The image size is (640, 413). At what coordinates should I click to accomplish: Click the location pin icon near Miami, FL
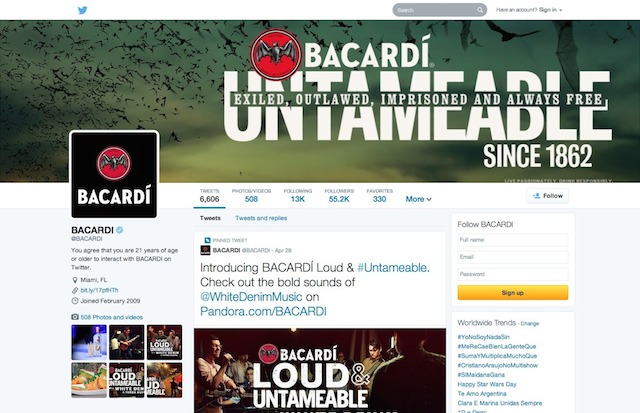click(x=75, y=280)
